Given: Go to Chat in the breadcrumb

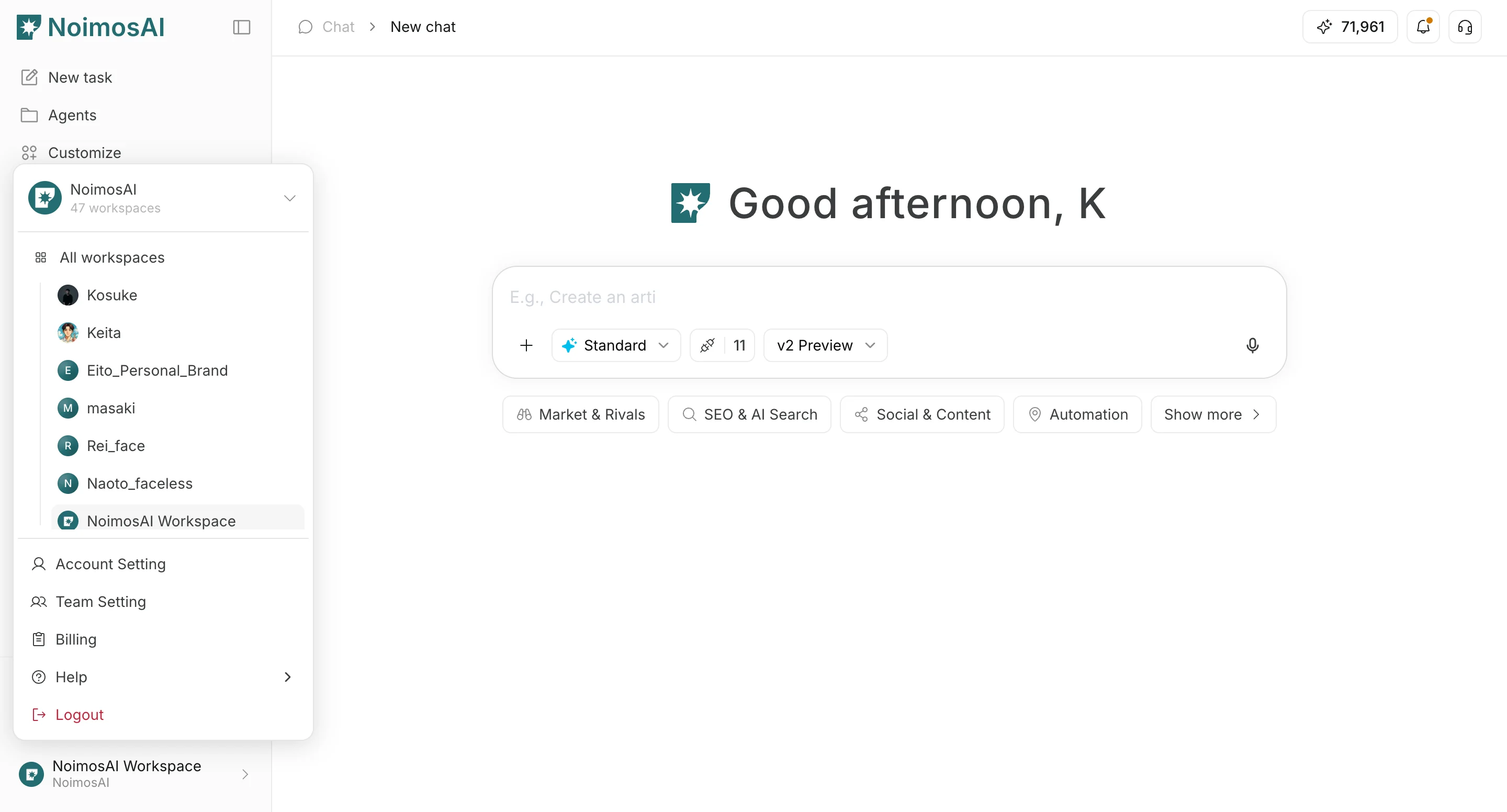Looking at the screenshot, I should tap(338, 27).
